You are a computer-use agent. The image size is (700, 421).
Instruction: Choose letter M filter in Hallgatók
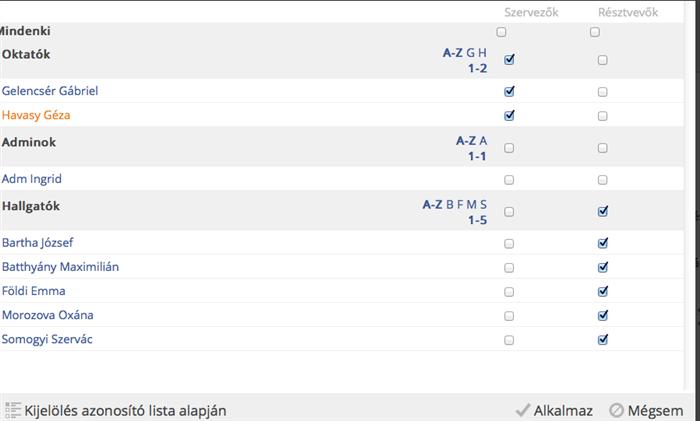[471, 204]
